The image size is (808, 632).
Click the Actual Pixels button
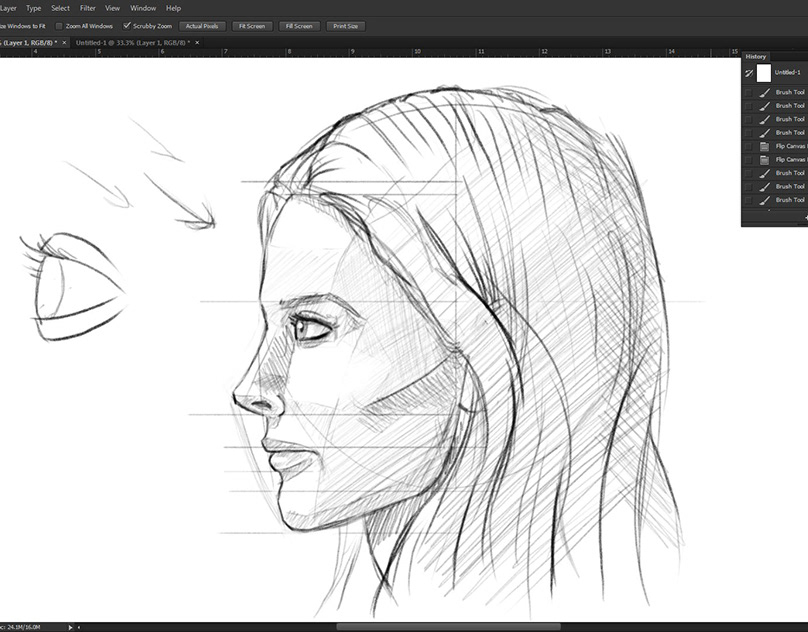tap(202, 26)
